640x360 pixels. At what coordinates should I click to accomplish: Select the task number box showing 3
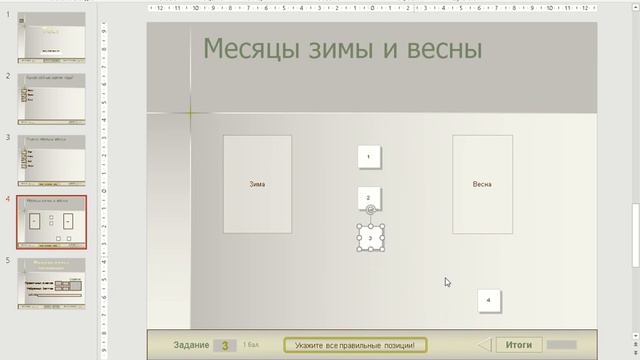click(x=225, y=346)
